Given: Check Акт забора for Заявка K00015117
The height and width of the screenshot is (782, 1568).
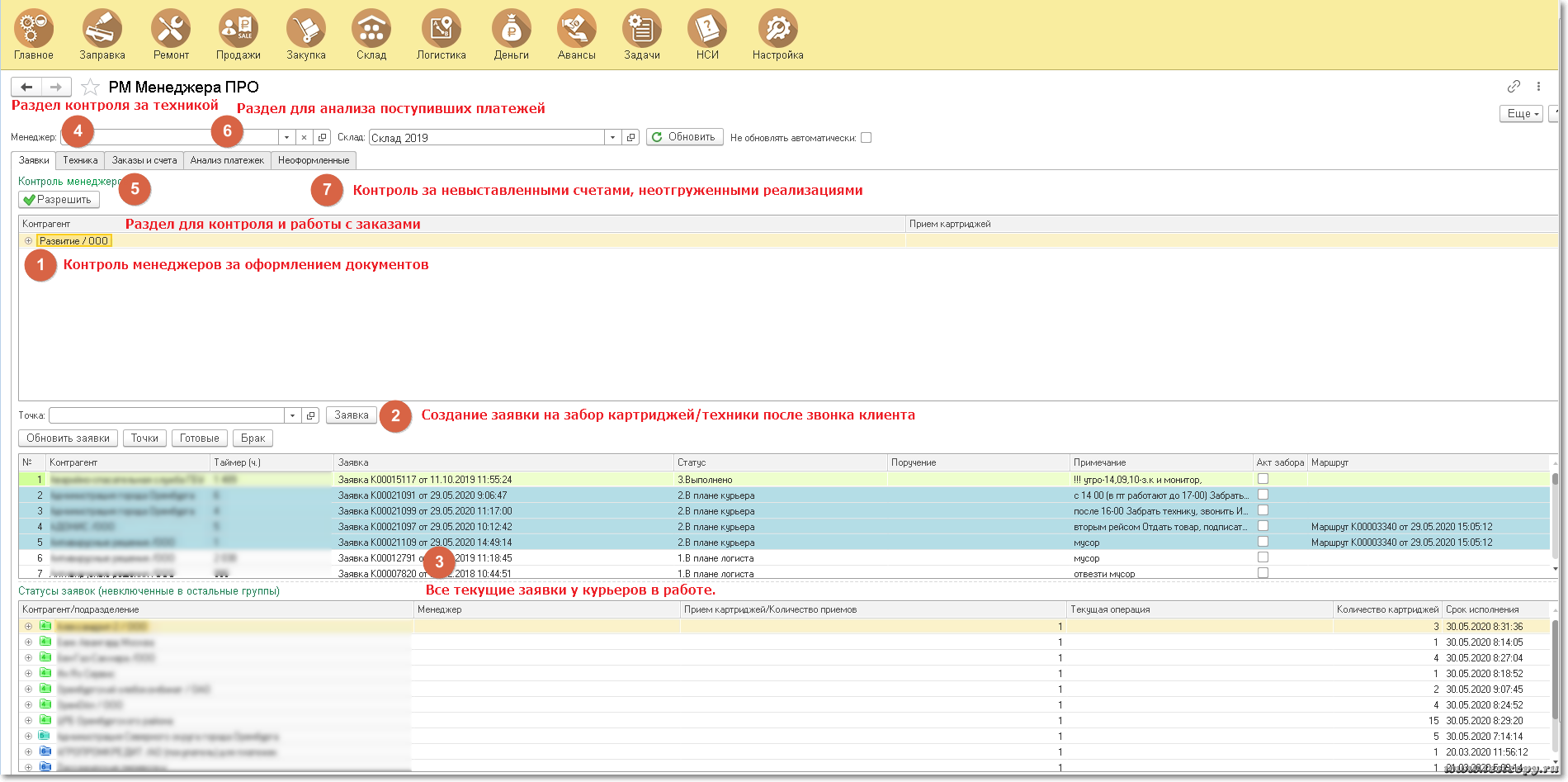Looking at the screenshot, I should click(1263, 479).
